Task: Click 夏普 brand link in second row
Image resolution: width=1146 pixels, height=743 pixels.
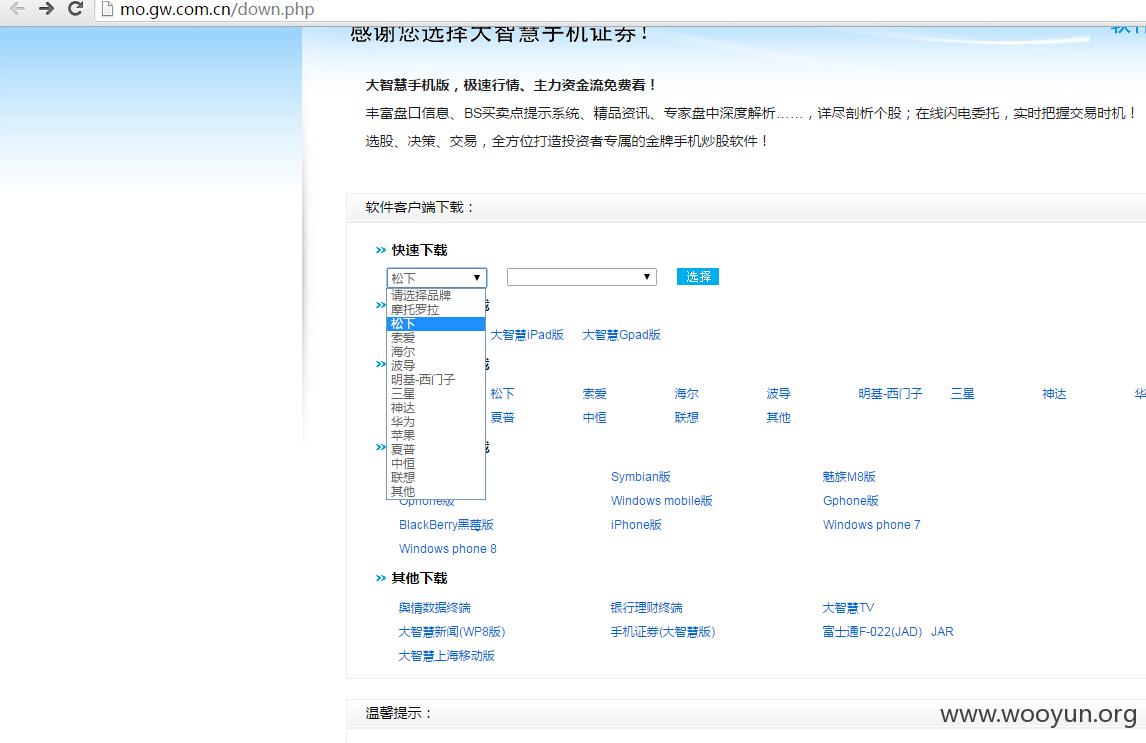Action: pyautogui.click(x=502, y=417)
